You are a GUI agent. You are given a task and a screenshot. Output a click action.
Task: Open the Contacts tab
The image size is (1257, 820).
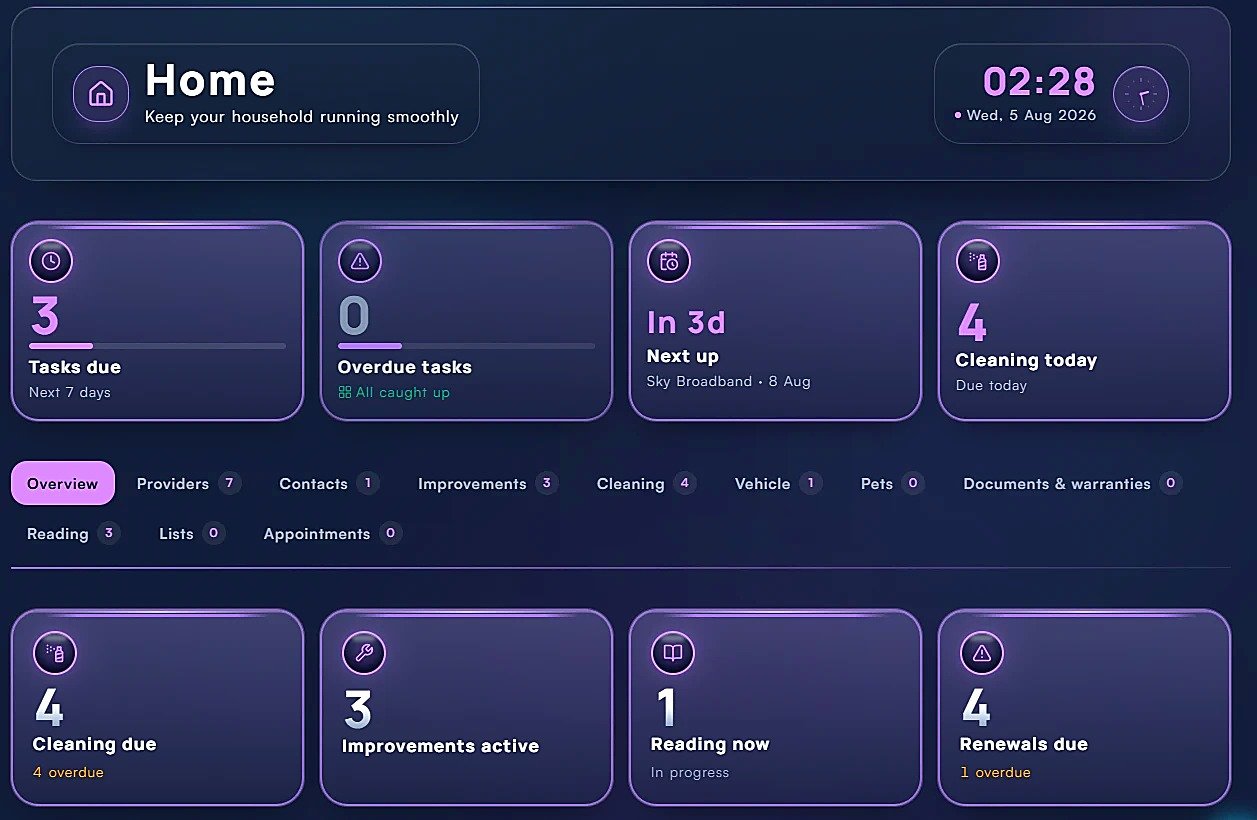coord(329,484)
